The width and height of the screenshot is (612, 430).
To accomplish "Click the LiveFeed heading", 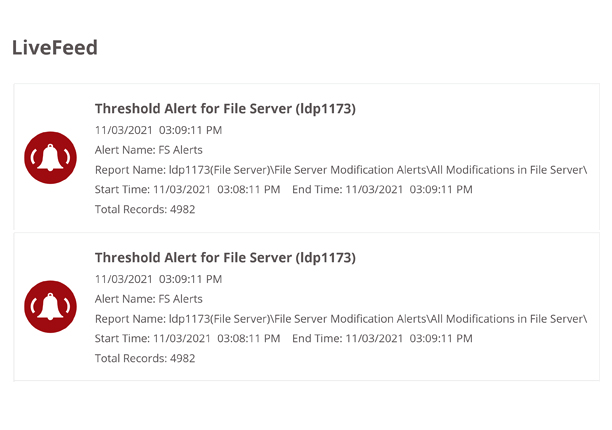I will coord(55,48).
